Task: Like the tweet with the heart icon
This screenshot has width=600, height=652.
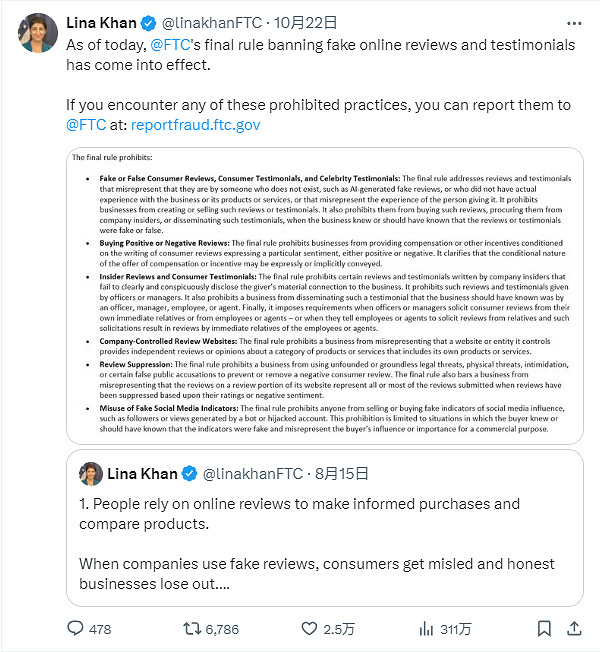Action: [x=312, y=629]
